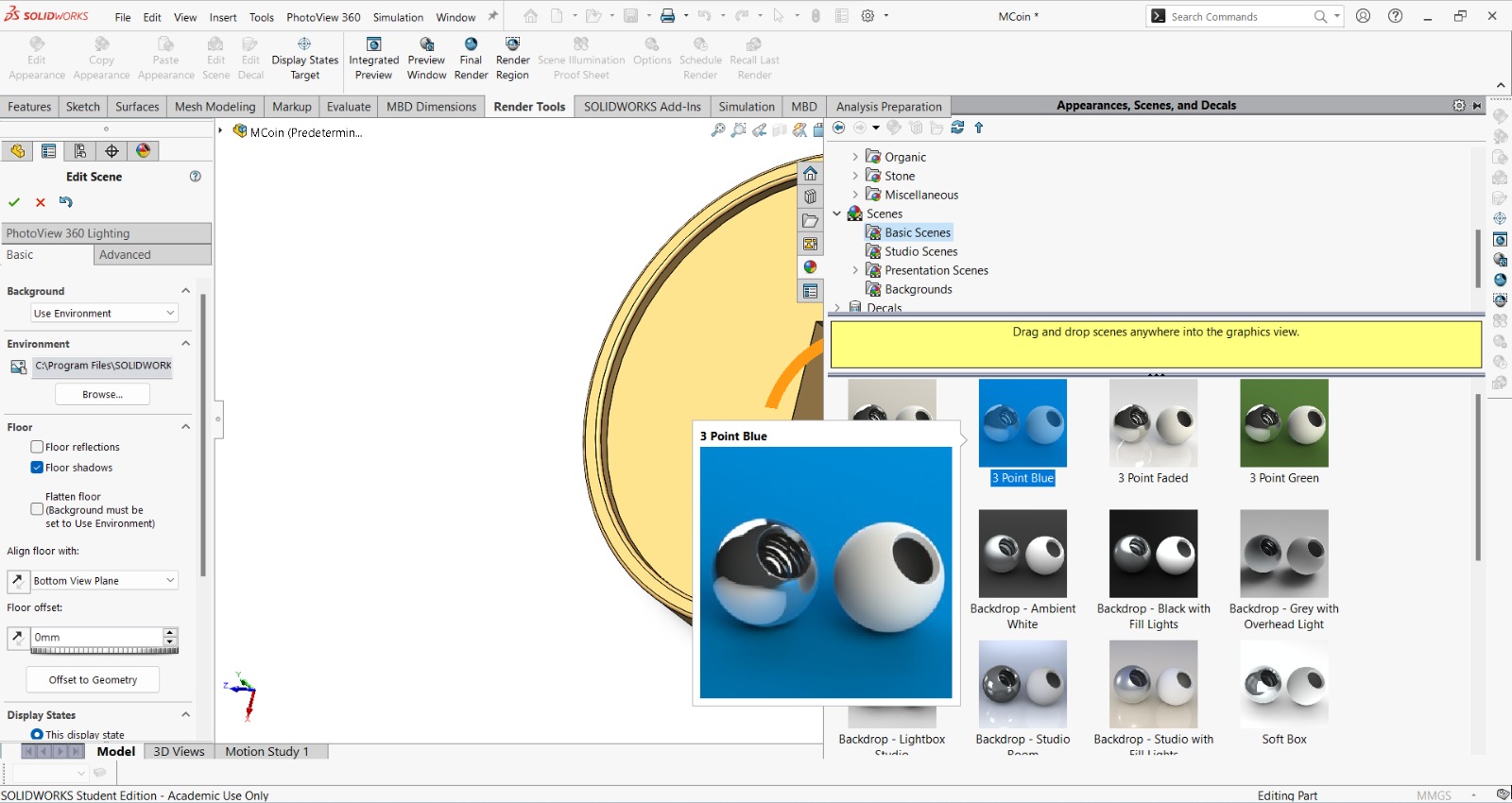This screenshot has width=1512, height=803.
Task: Switch to the Advanced lighting tab
Action: [152, 255]
